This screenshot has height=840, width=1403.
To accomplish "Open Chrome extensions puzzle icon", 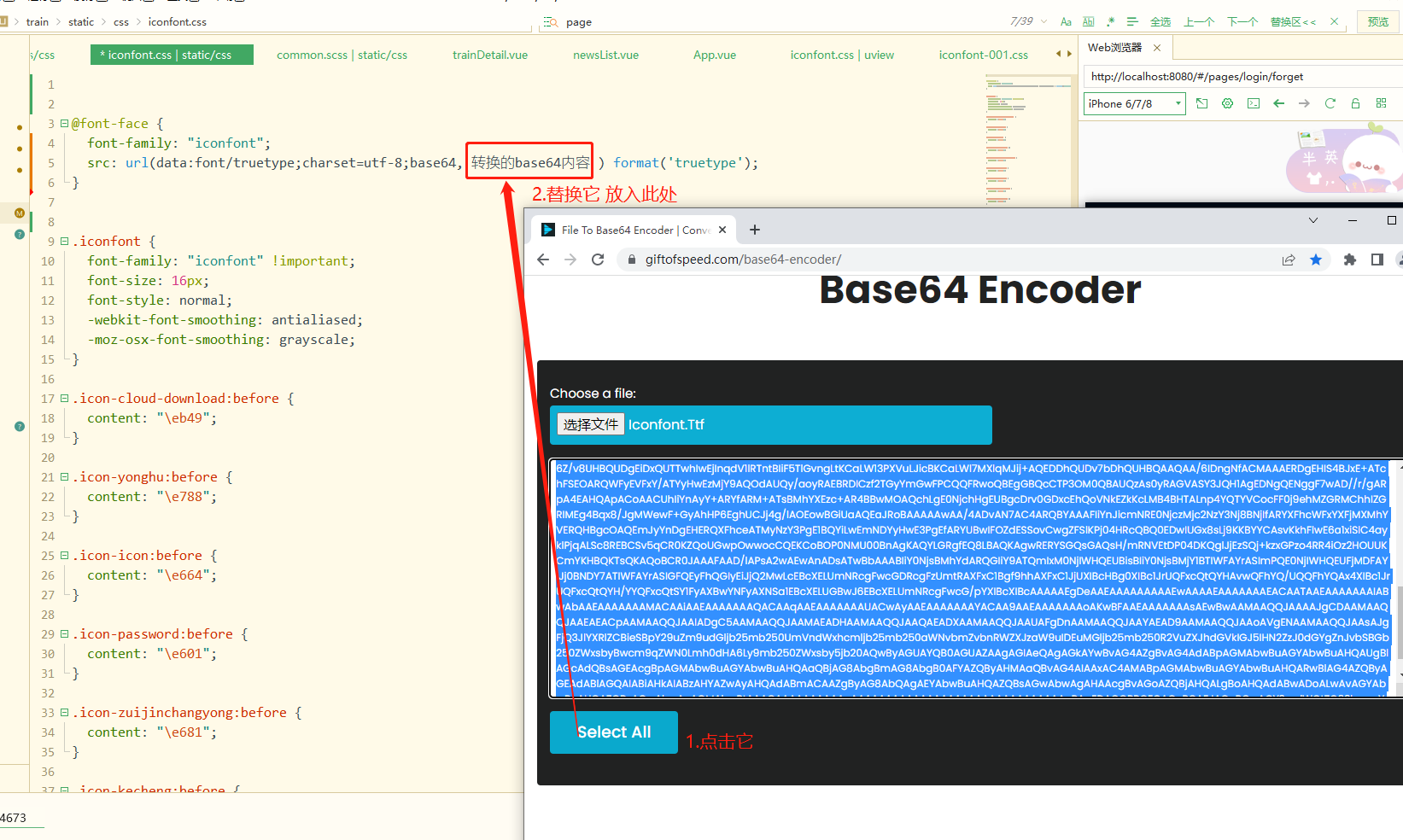I will pyautogui.click(x=1350, y=260).
